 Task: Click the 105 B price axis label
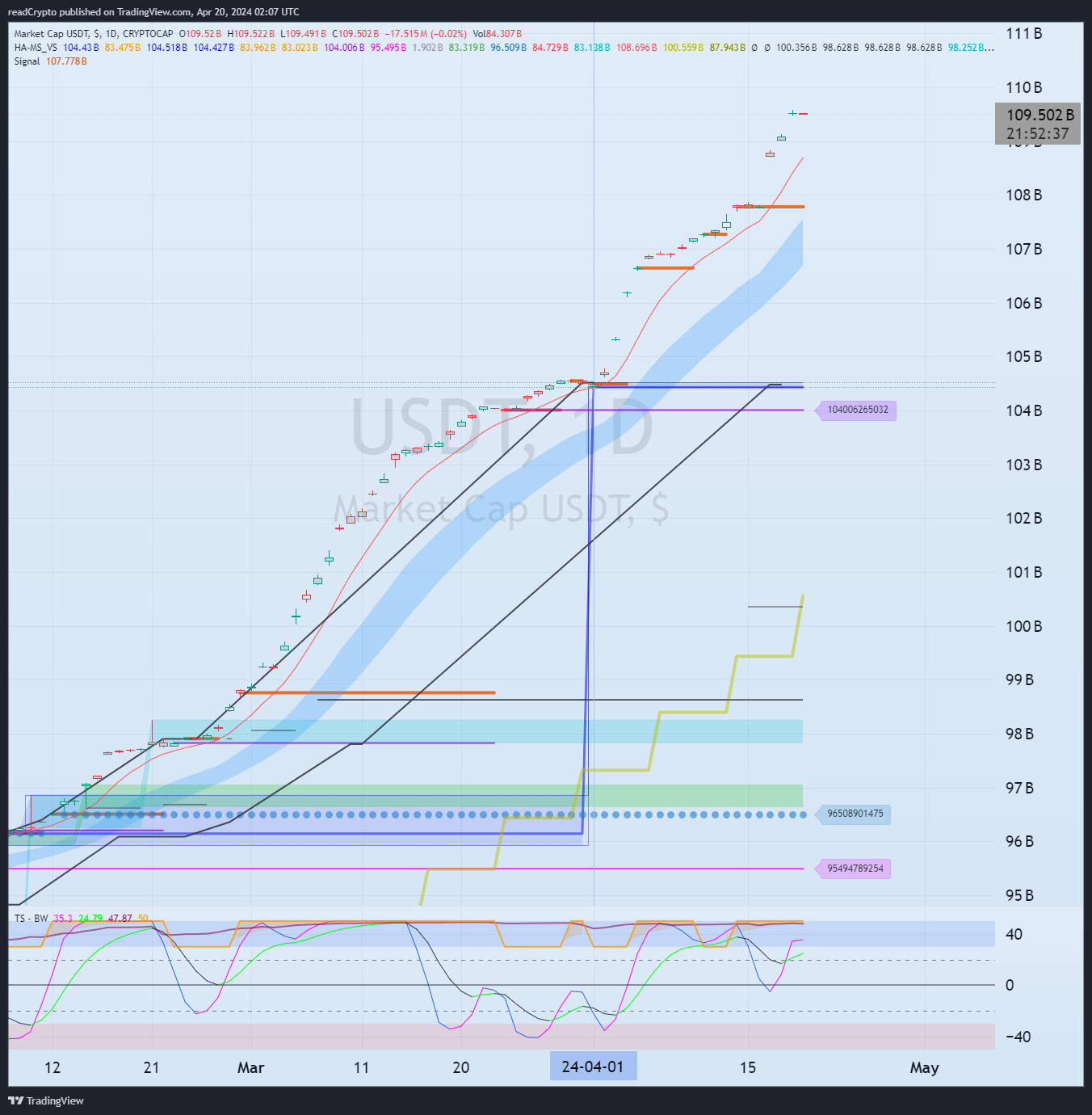point(1024,356)
